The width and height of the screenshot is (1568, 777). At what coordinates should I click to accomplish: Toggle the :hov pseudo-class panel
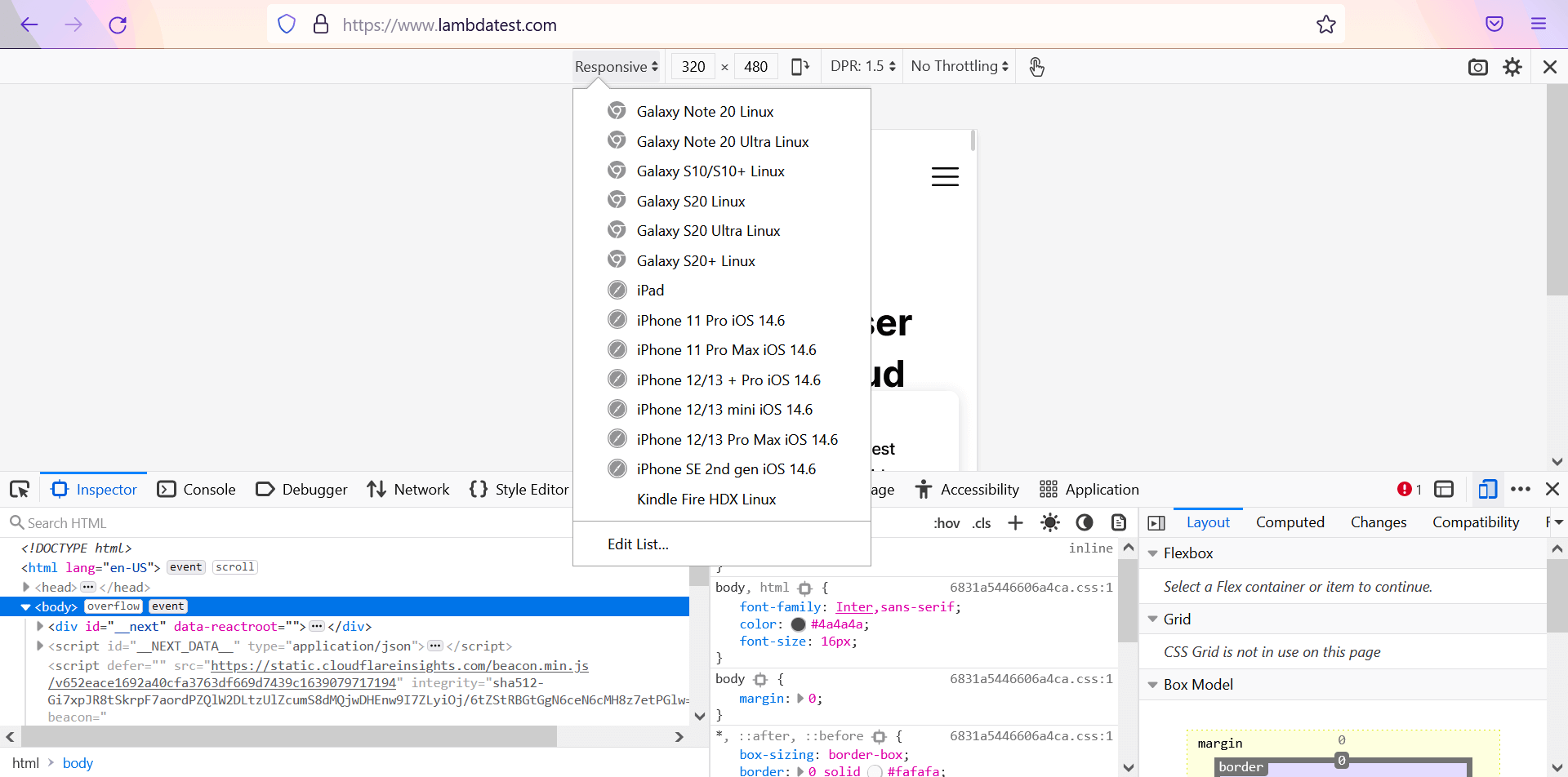coord(947,523)
